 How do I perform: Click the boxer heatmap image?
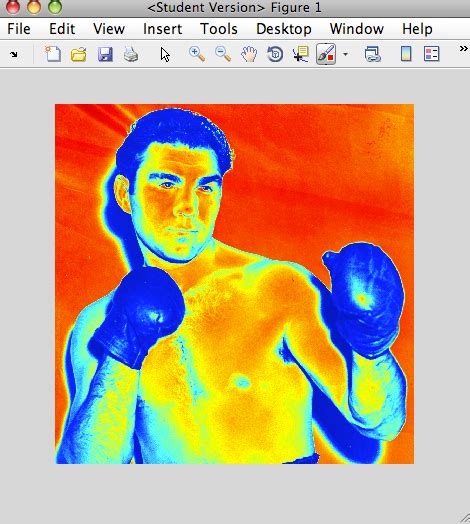(x=234, y=284)
